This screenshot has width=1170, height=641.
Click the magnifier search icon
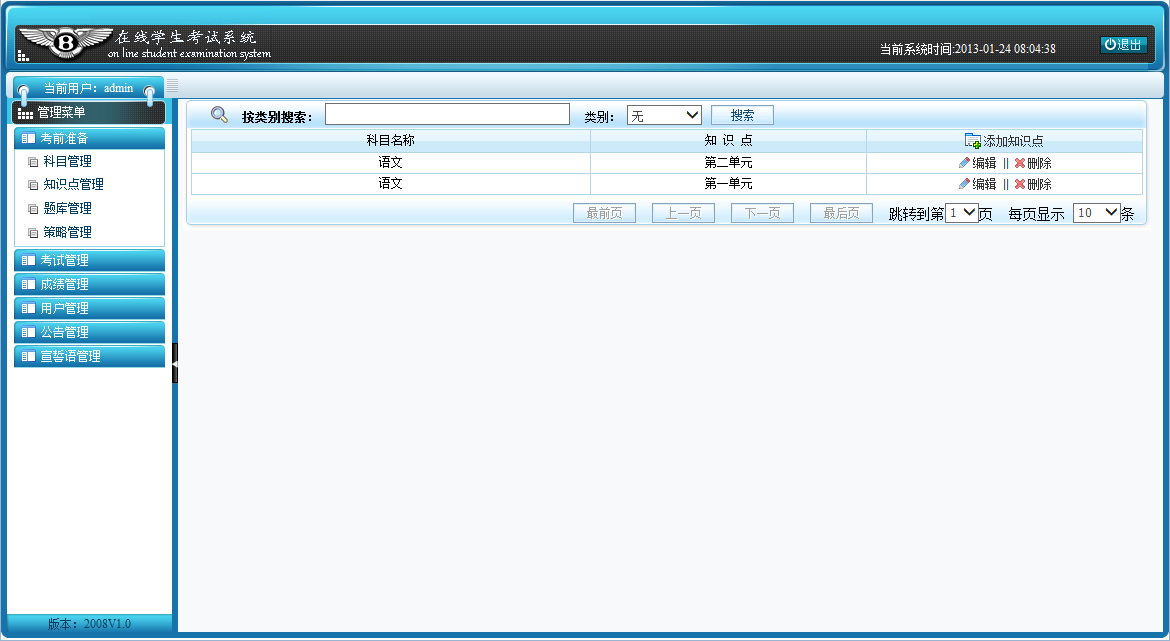tap(219, 115)
